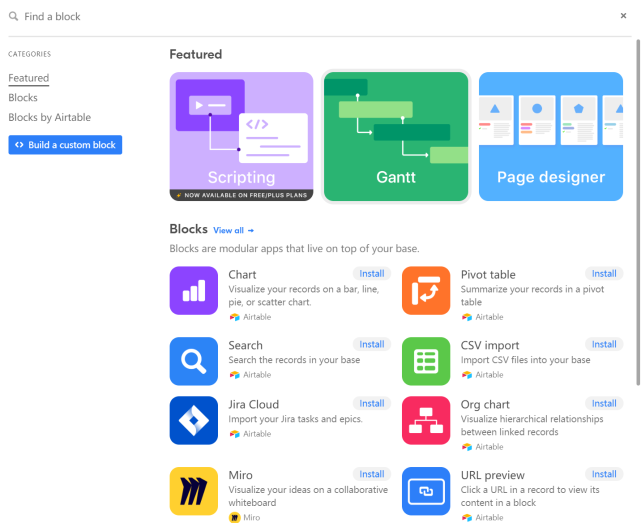641x523 pixels.
Task: Click the Chart block title
Action: coord(242,275)
